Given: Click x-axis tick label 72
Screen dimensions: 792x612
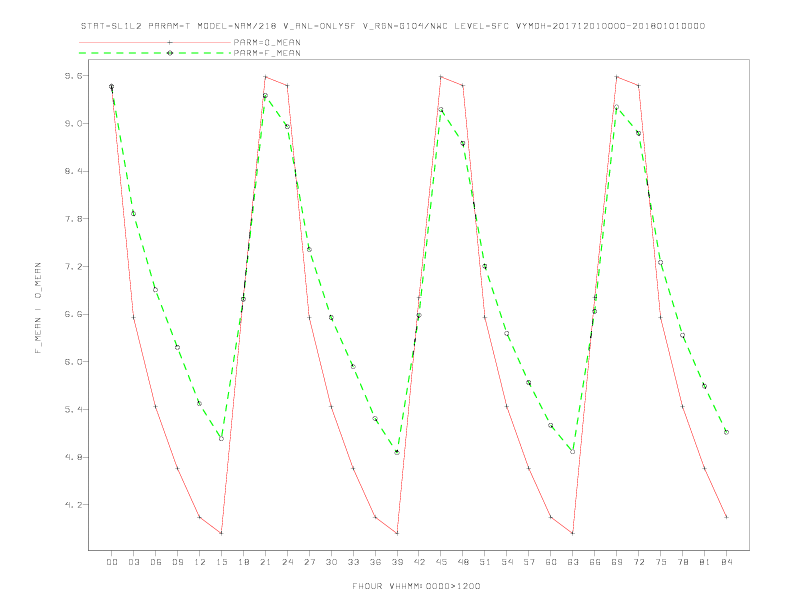Looking at the screenshot, I should [x=638, y=562].
